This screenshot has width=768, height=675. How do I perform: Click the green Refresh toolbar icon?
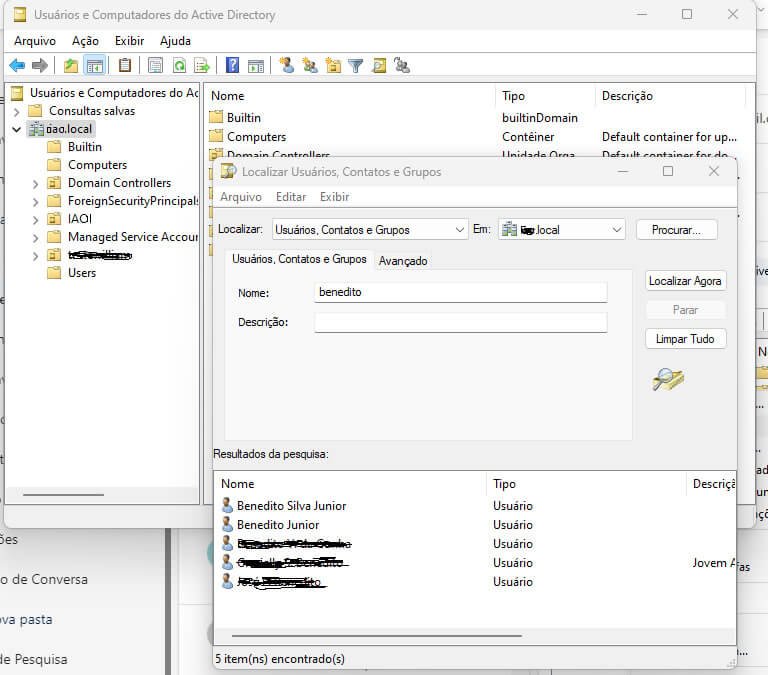(179, 65)
